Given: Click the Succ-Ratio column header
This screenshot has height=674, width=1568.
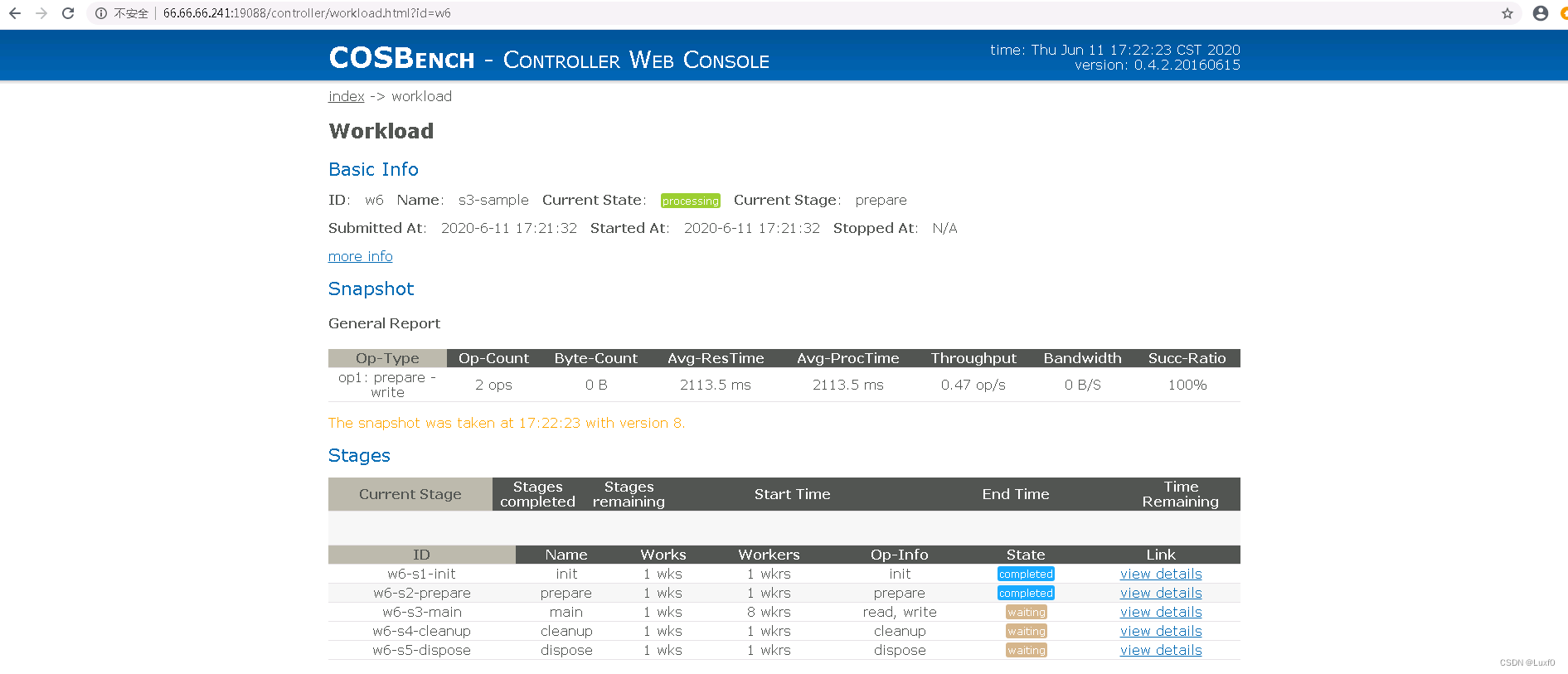Looking at the screenshot, I should click(x=1187, y=358).
